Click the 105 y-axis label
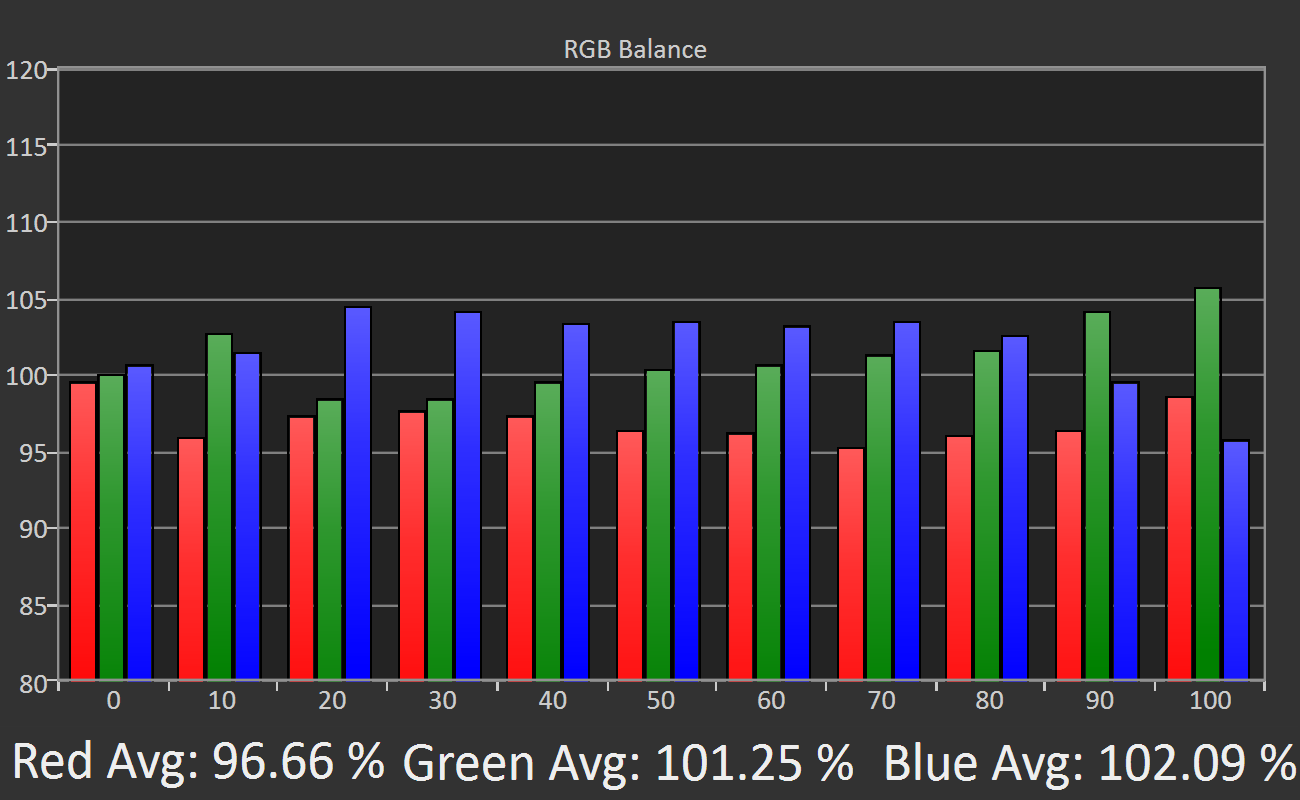 tap(27, 300)
